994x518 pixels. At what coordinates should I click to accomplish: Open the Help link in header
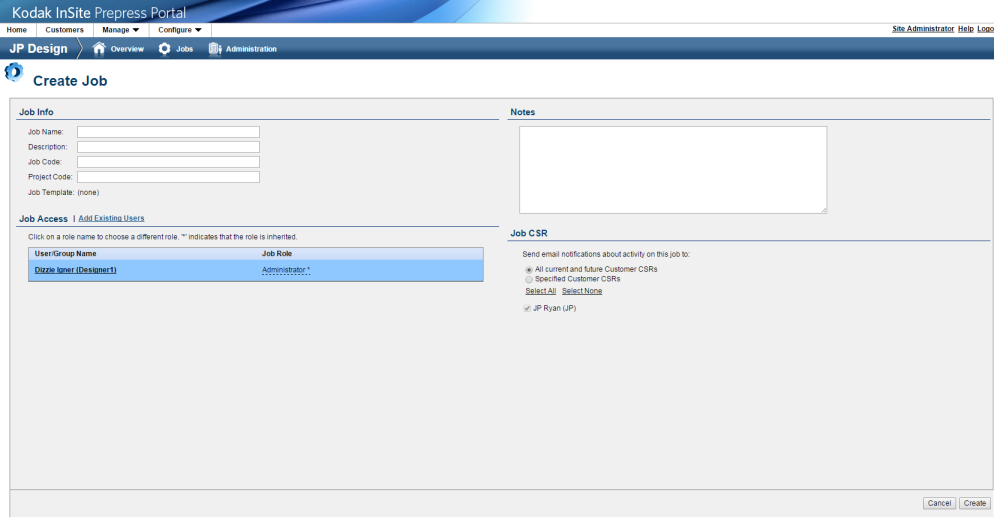pos(965,29)
